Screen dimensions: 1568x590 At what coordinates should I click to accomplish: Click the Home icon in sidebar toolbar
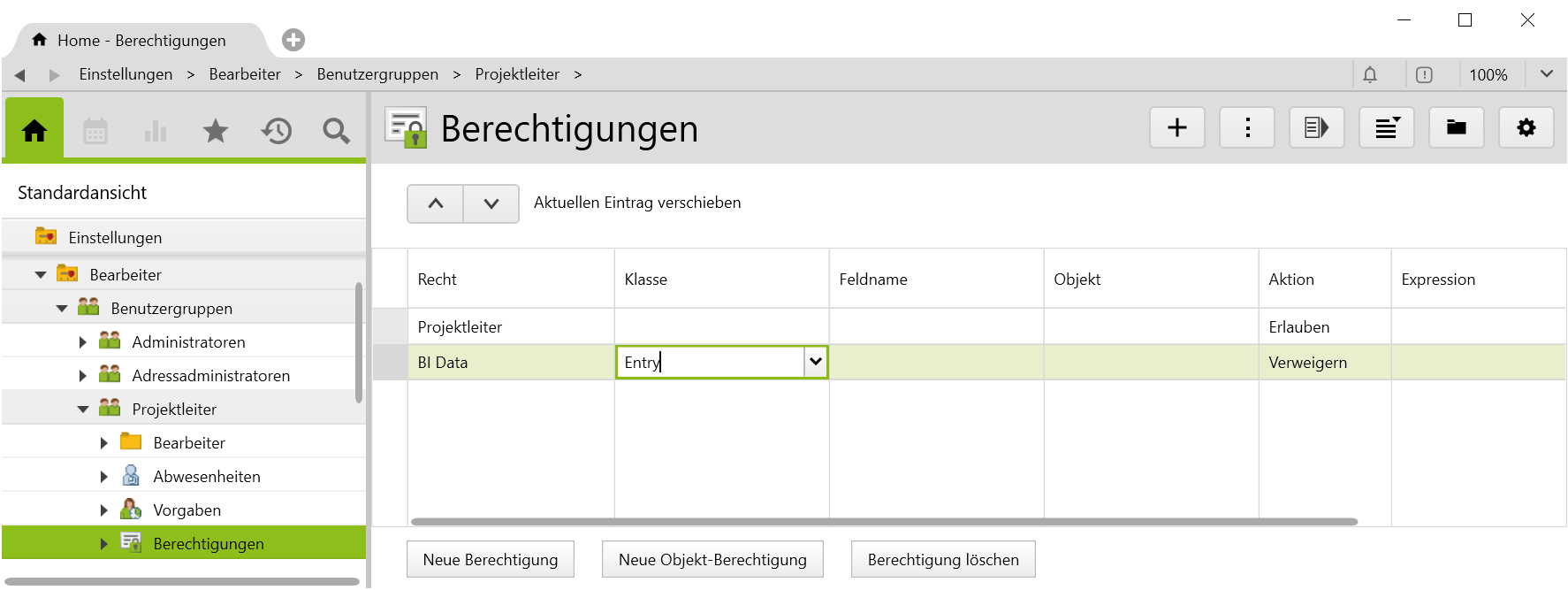coord(34,131)
